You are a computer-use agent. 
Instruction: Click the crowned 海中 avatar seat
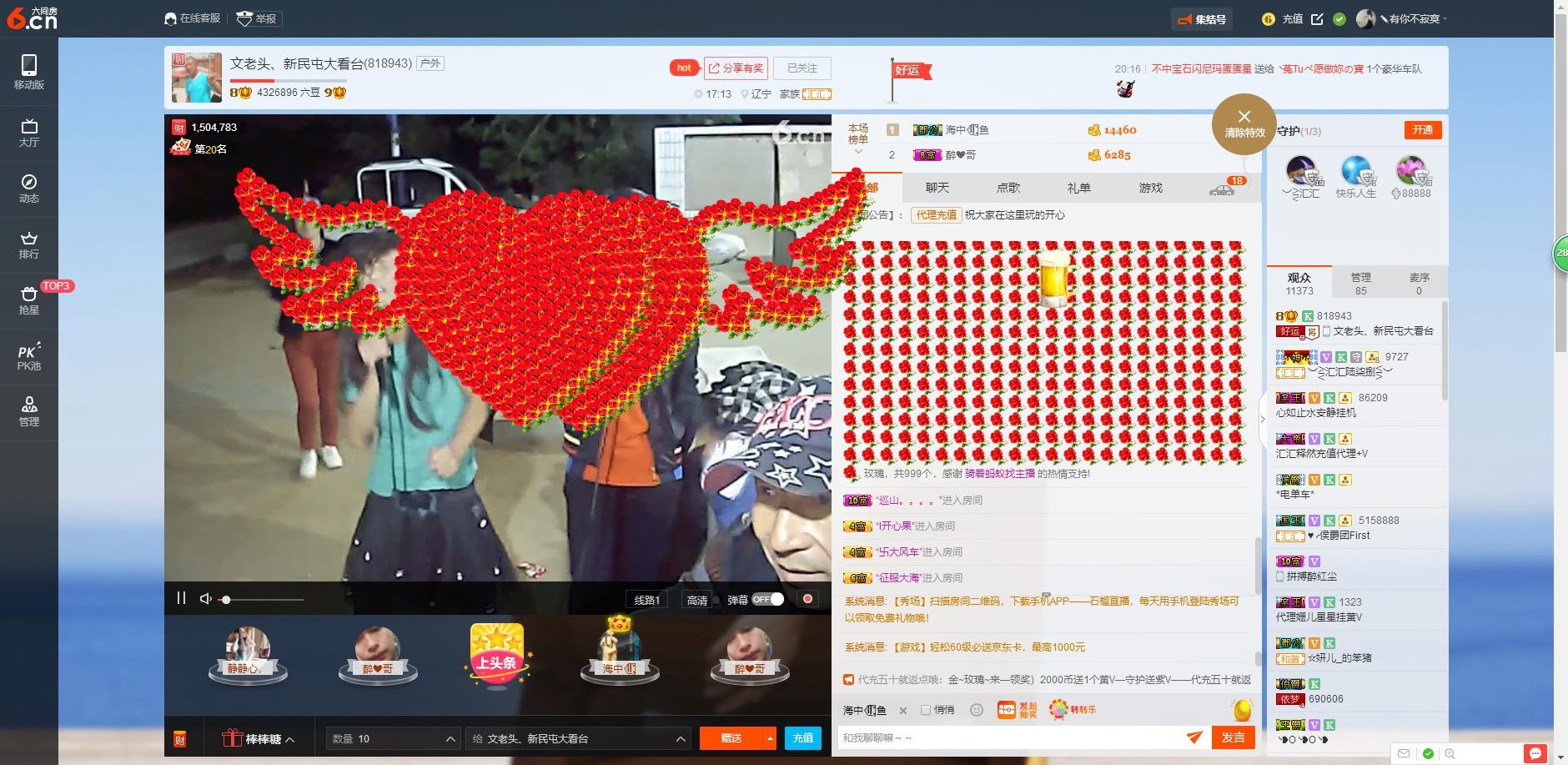point(620,651)
